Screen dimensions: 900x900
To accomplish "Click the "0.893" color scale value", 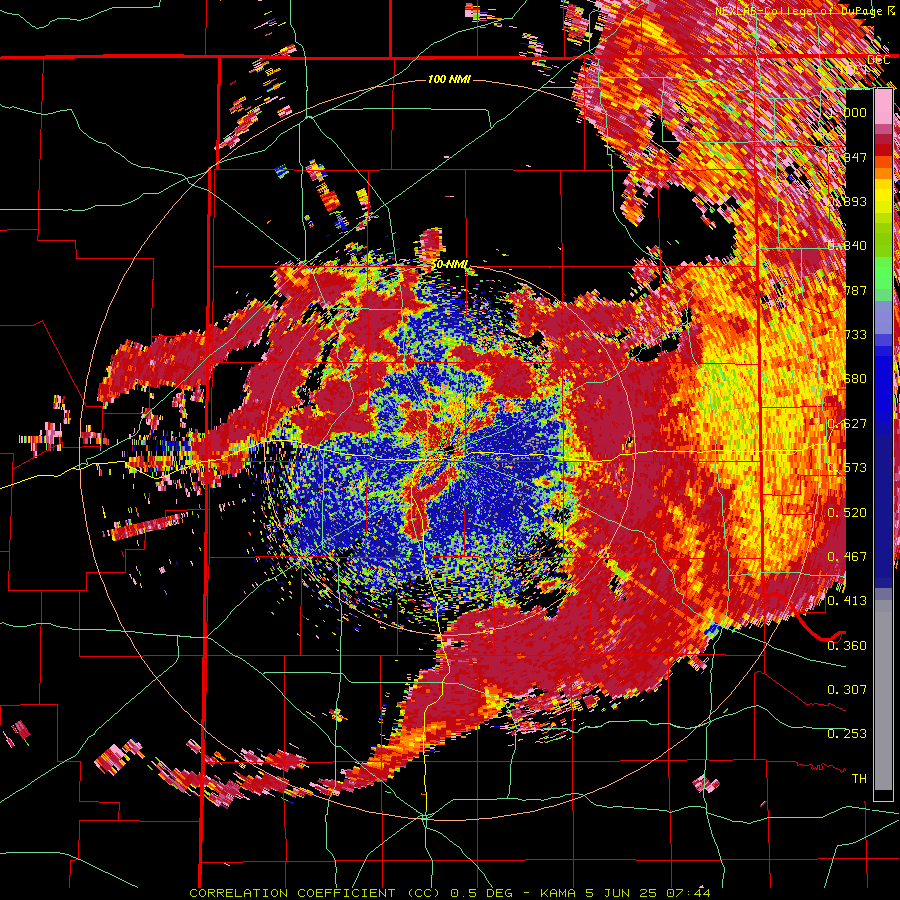I will 847,201.
